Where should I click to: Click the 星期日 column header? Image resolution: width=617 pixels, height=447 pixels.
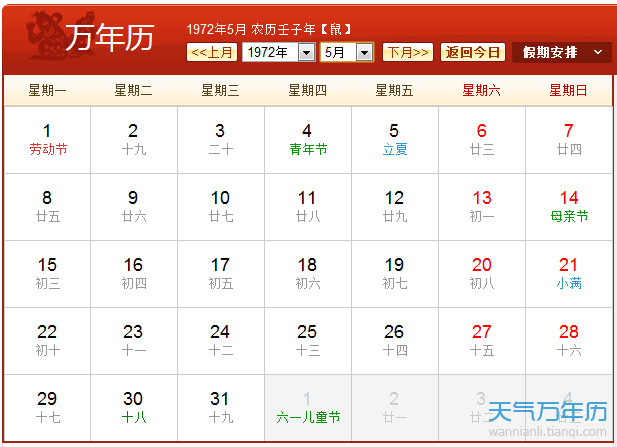click(568, 91)
